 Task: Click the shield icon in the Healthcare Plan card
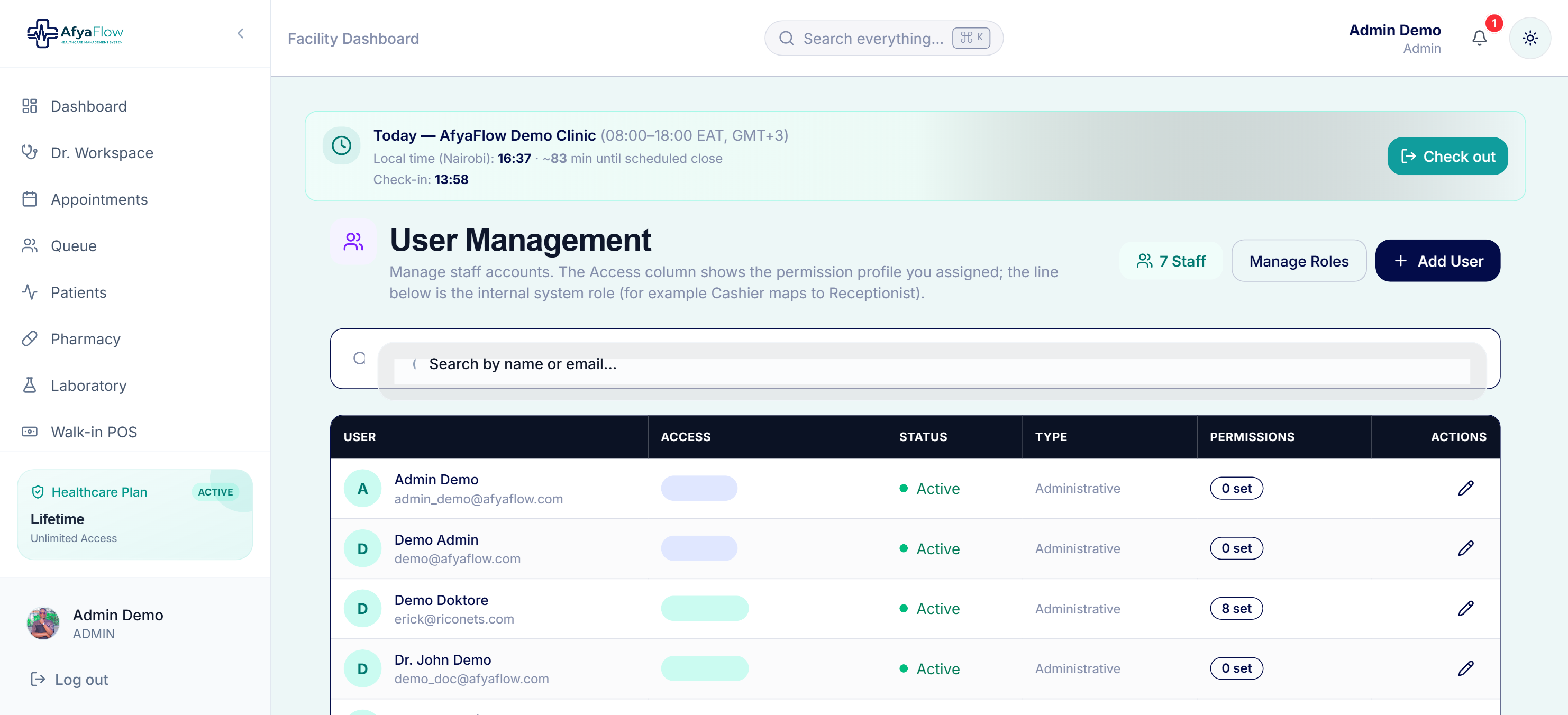point(38,492)
